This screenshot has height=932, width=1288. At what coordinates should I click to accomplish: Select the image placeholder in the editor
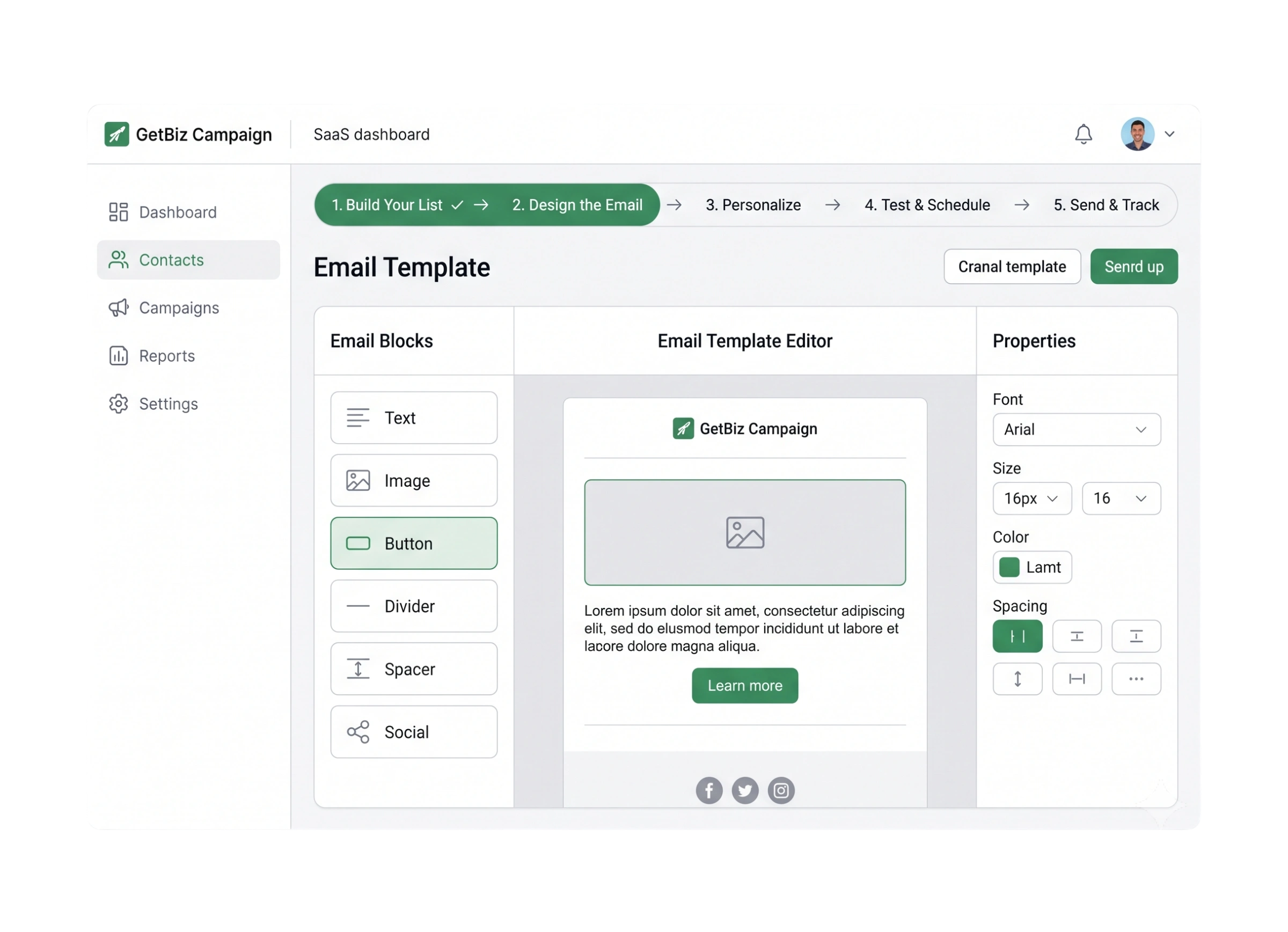click(744, 533)
